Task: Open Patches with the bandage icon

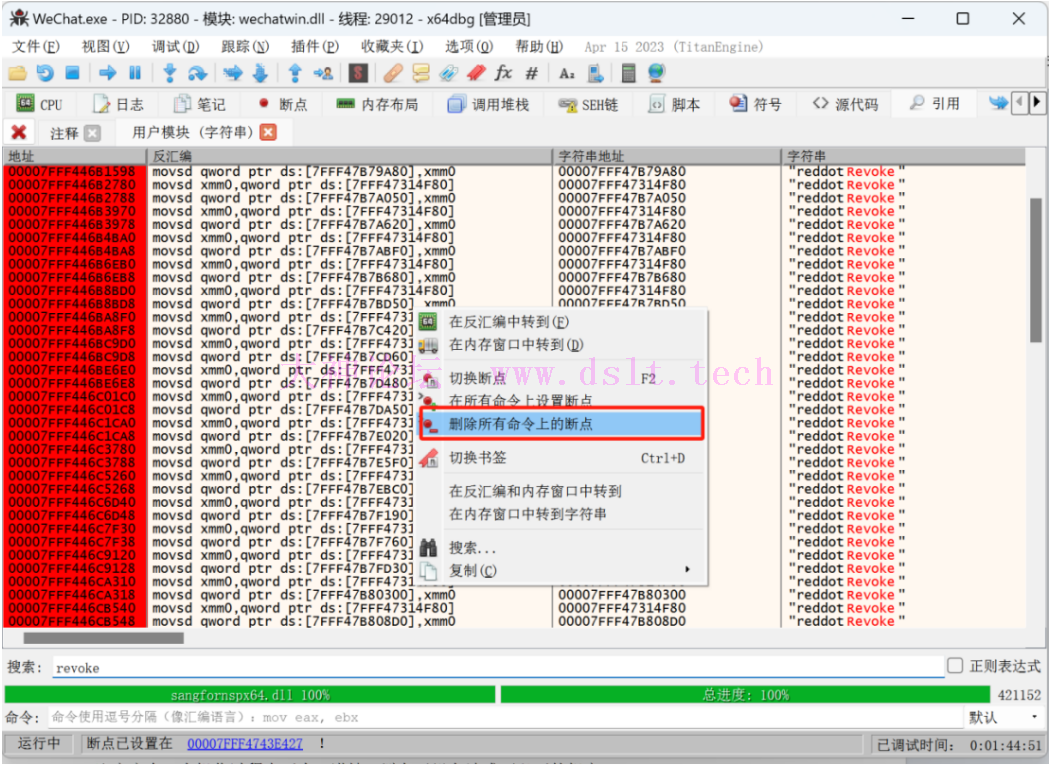Action: pos(393,73)
